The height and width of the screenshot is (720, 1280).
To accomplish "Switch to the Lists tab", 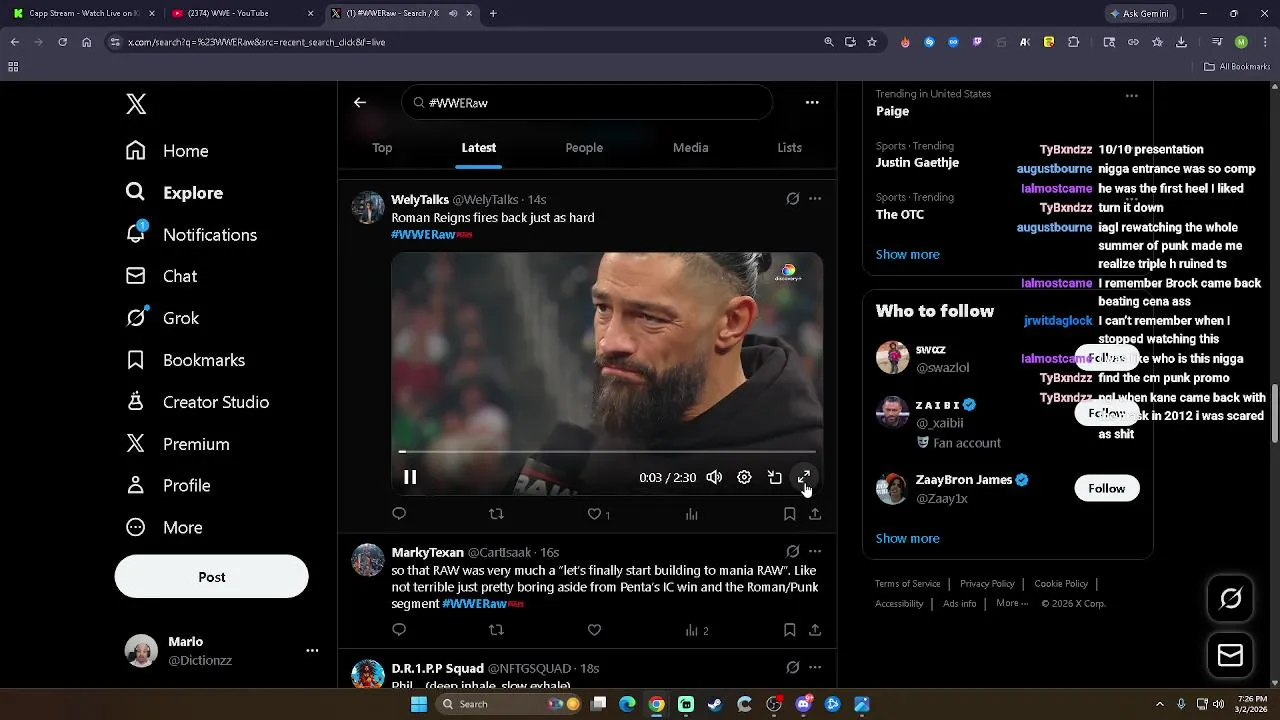I will (x=789, y=148).
